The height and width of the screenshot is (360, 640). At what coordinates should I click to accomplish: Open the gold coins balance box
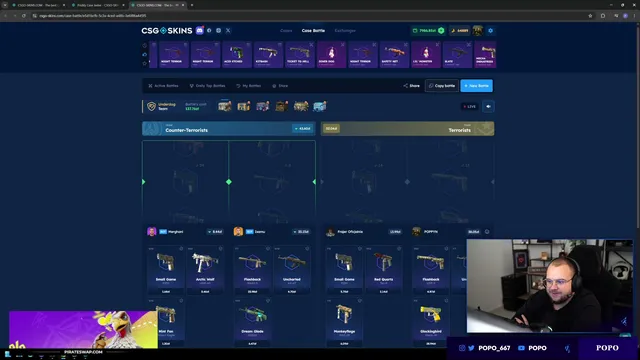click(x=459, y=31)
